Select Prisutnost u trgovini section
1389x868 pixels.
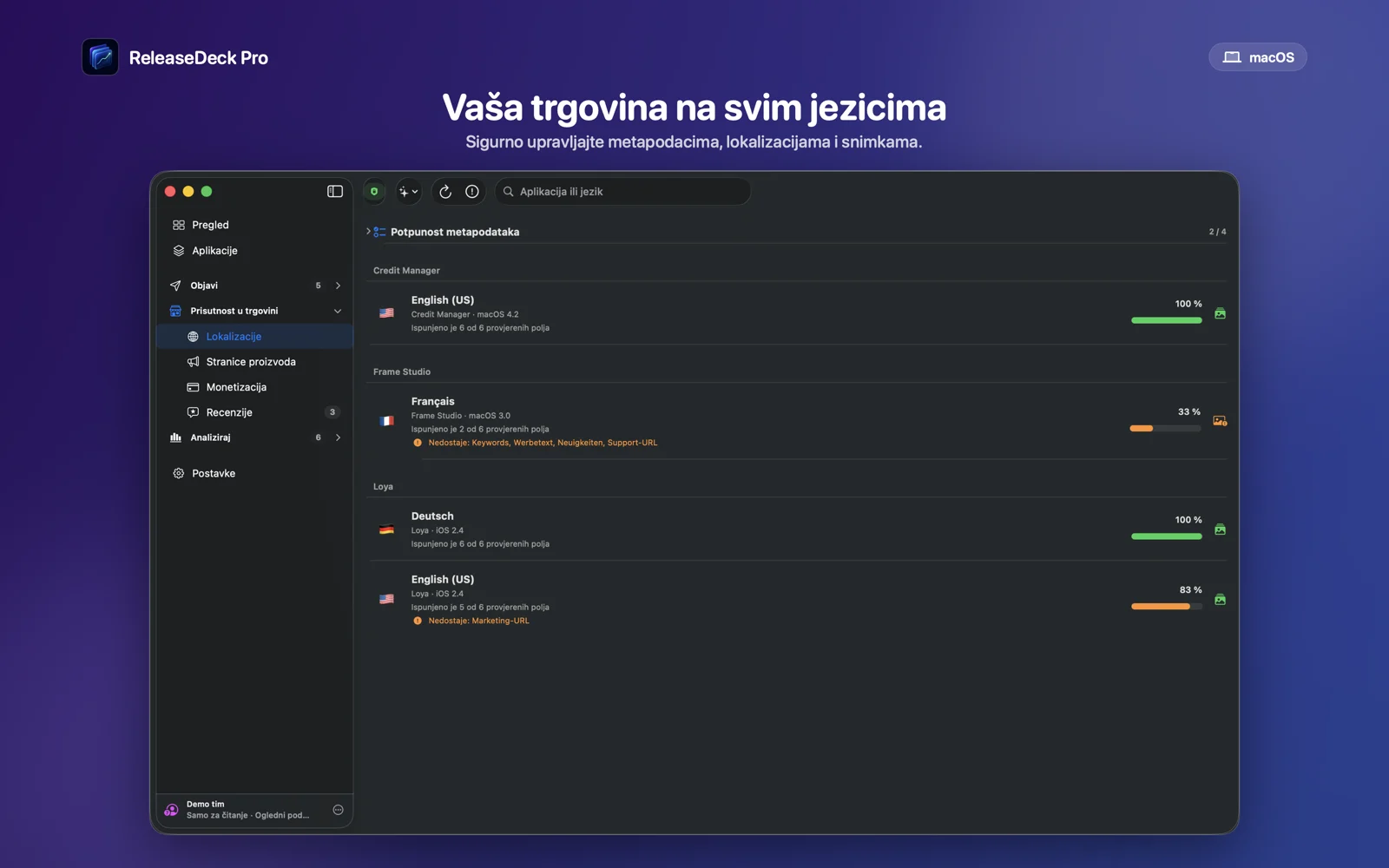(x=254, y=311)
